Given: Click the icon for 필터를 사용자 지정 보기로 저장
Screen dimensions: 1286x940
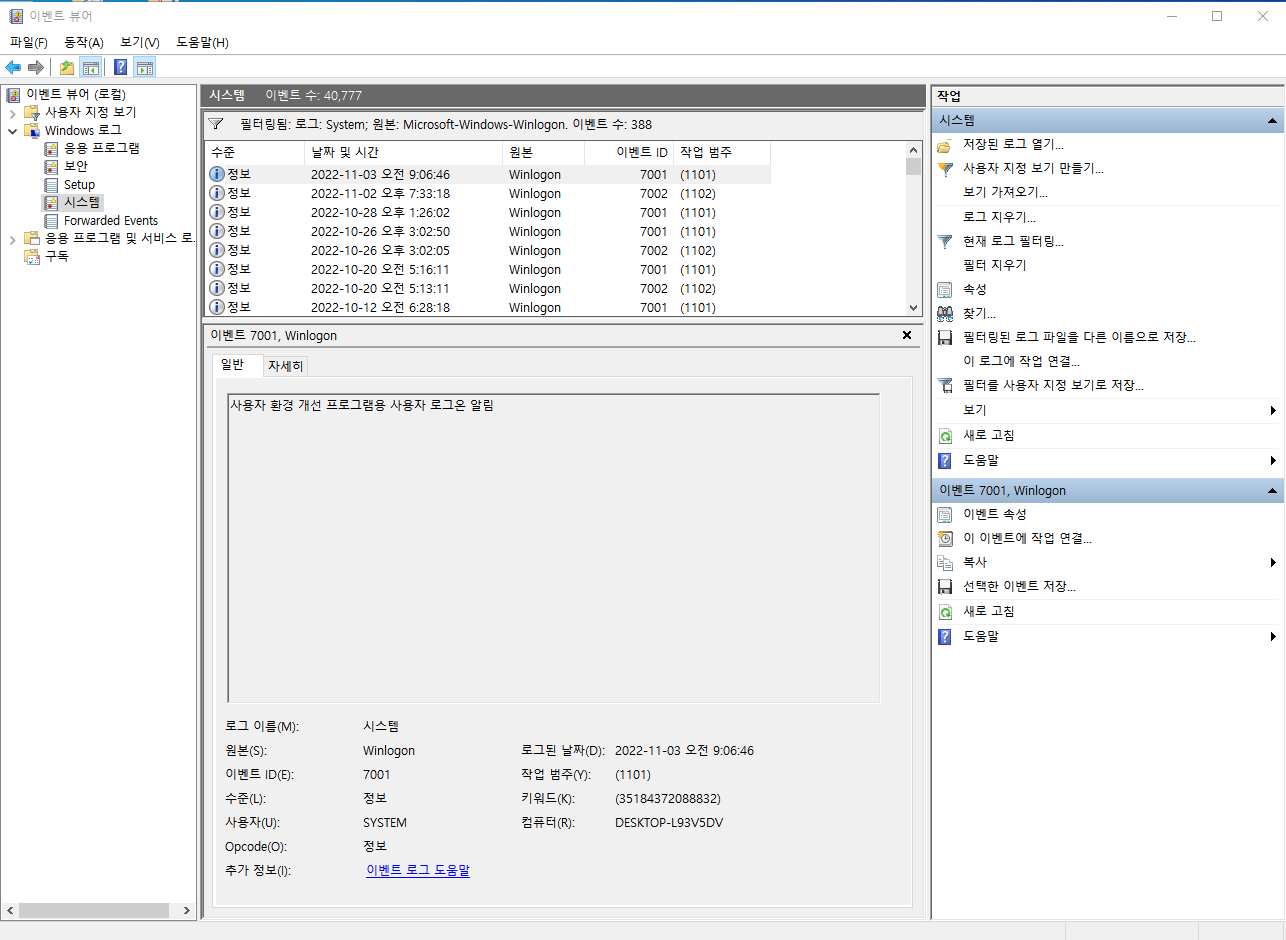Looking at the screenshot, I should [944, 385].
